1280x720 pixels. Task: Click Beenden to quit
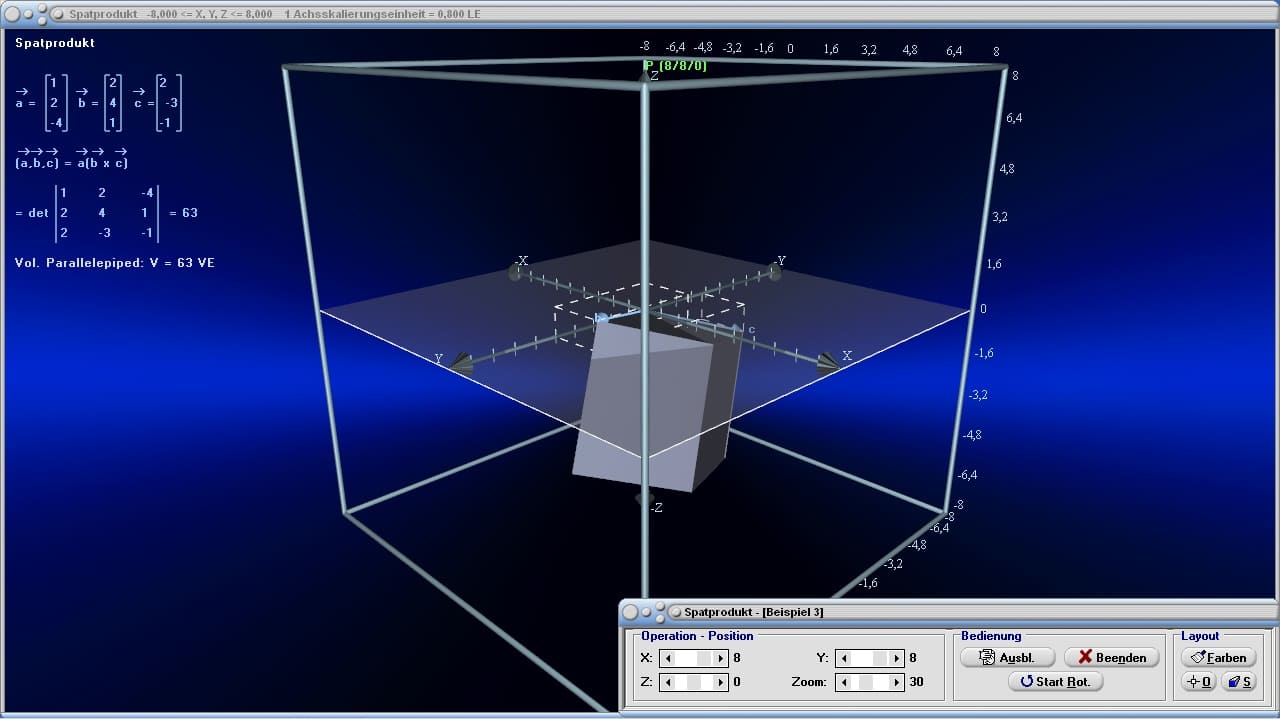point(1111,657)
